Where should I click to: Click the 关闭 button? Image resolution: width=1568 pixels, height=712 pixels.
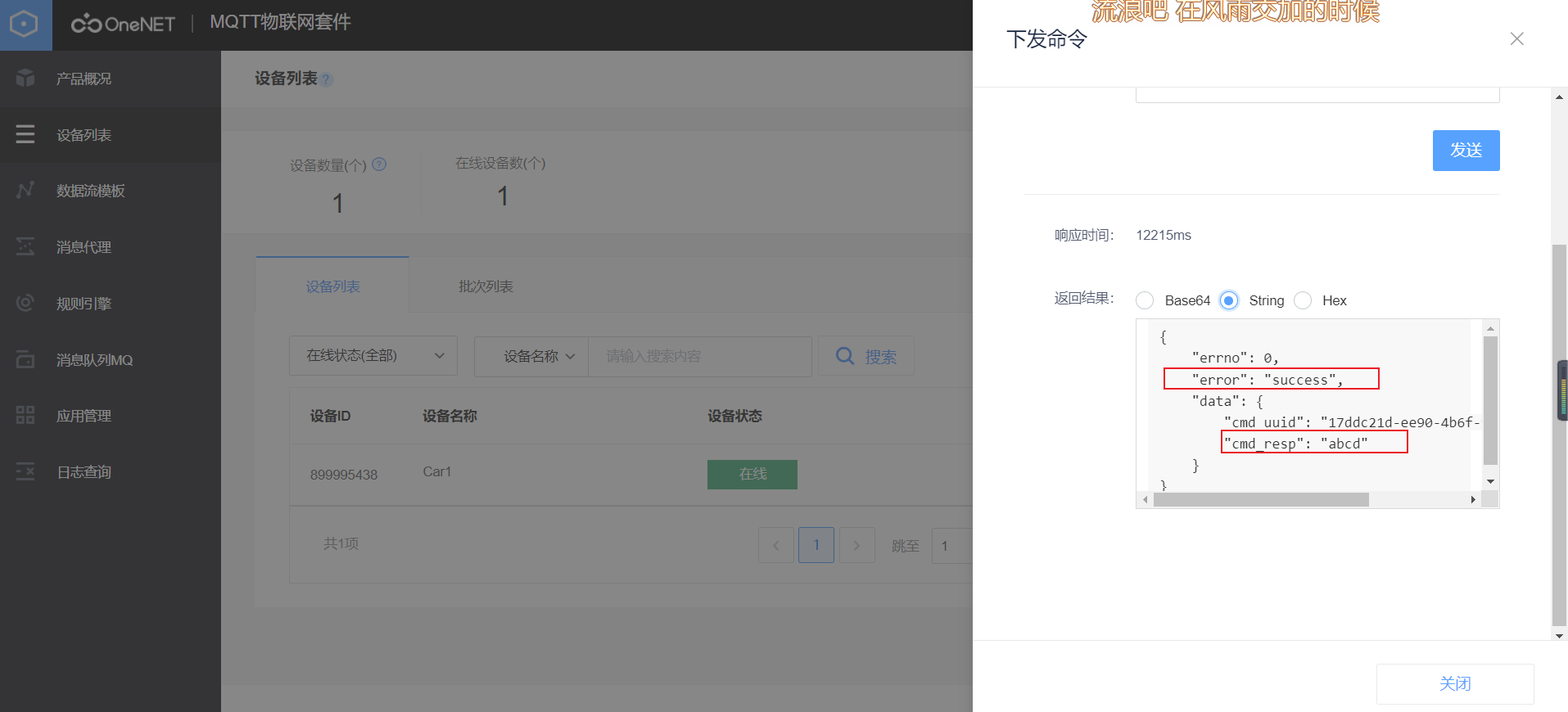[1455, 683]
